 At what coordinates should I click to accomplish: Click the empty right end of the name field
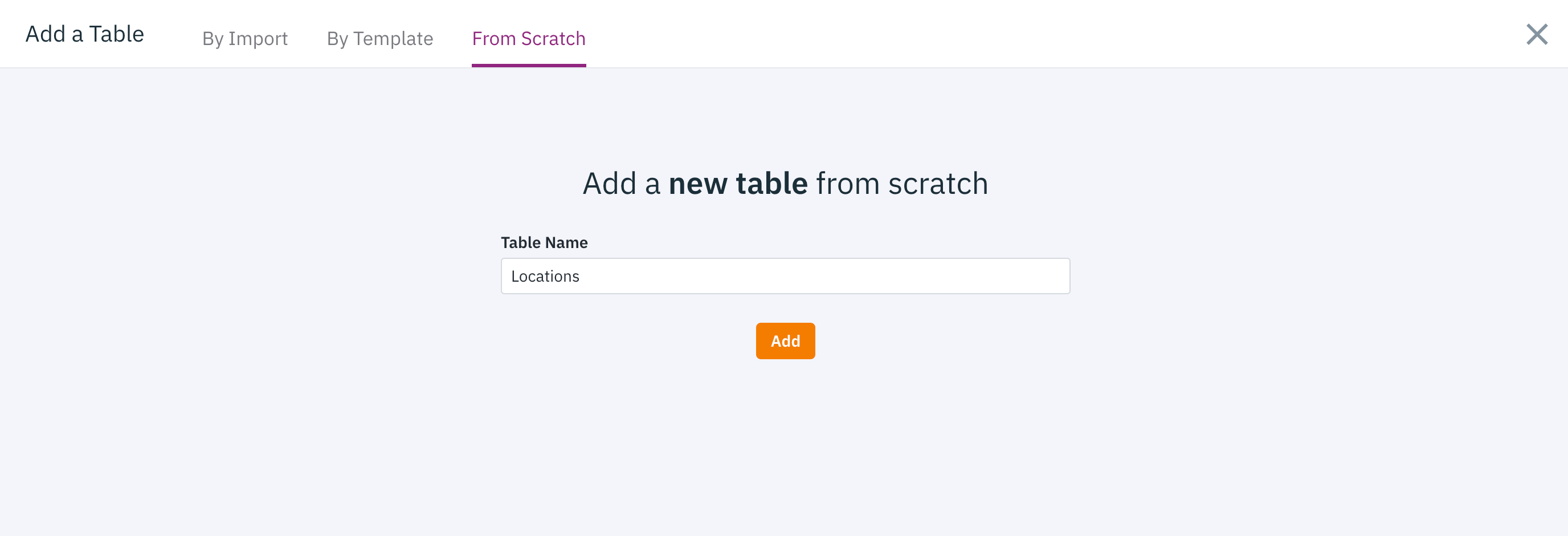[x=1004, y=276]
